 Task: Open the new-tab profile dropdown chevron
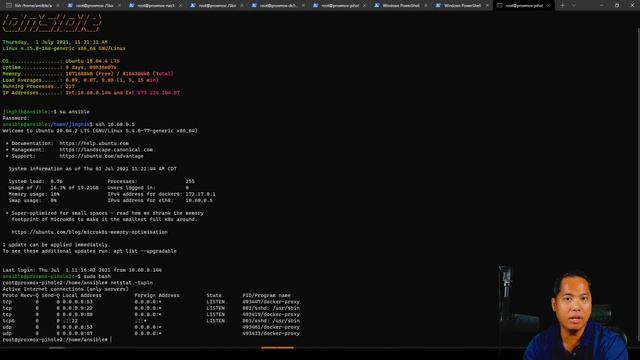click(573, 6)
